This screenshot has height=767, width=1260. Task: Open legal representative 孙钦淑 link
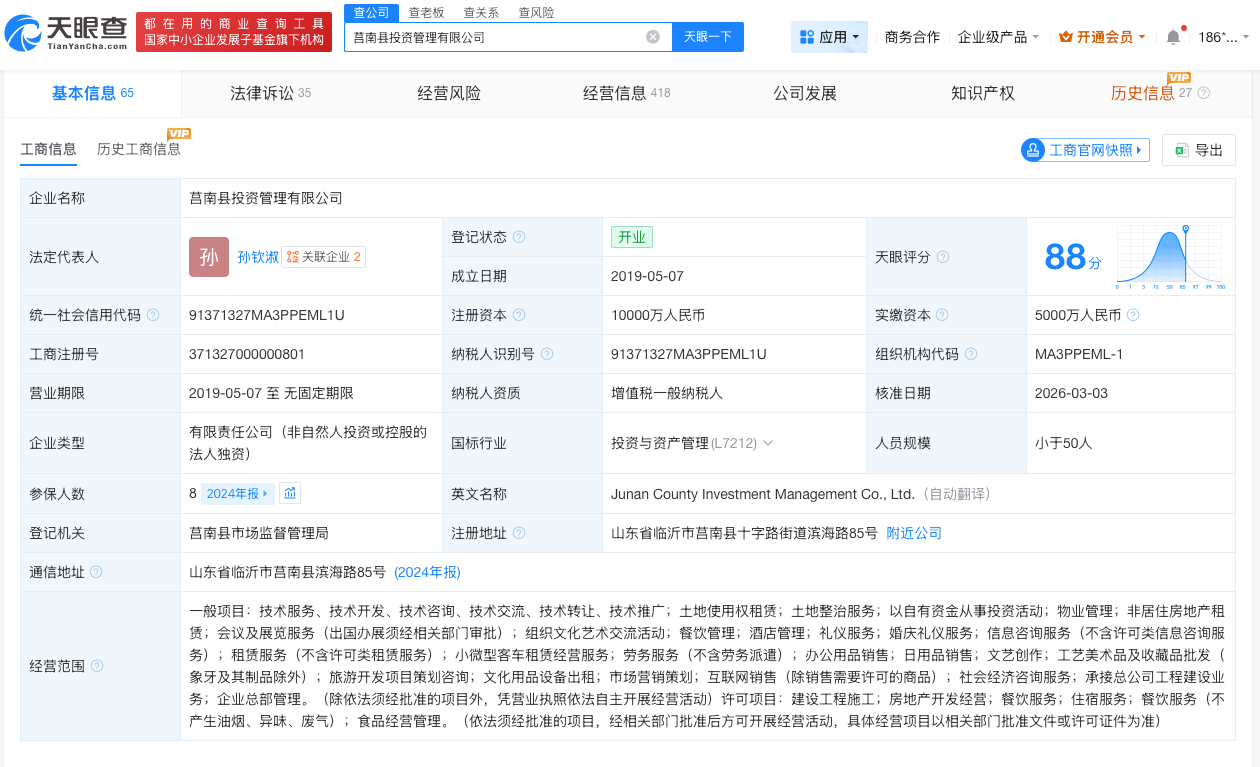(x=257, y=257)
